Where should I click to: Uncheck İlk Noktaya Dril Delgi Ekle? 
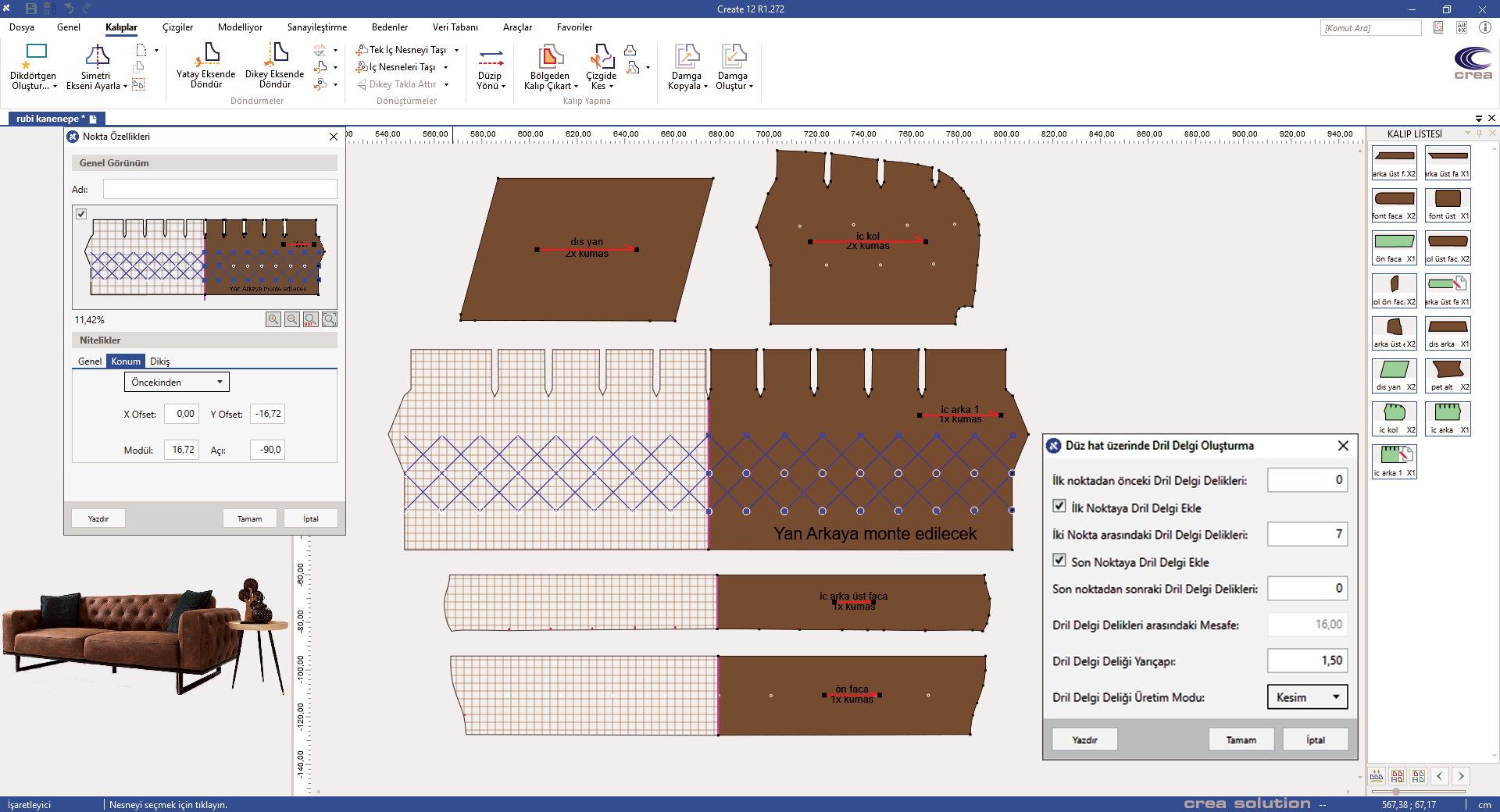(x=1059, y=507)
